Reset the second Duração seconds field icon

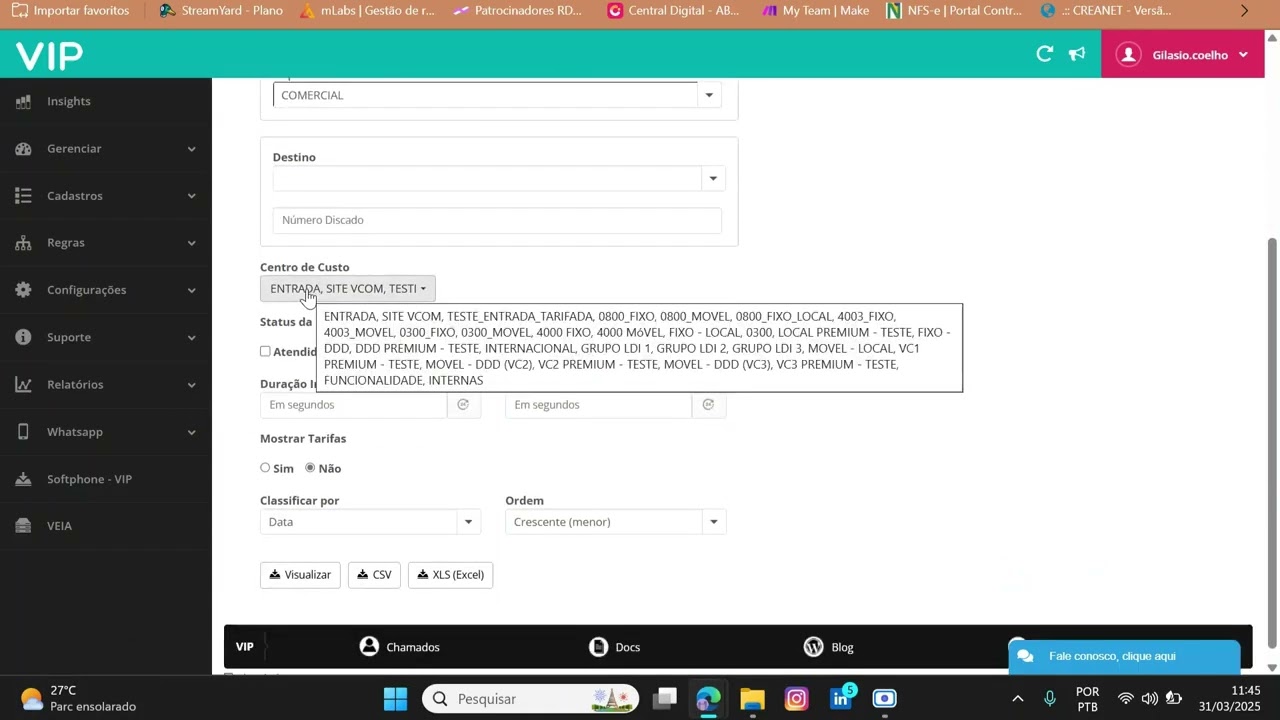(708, 405)
